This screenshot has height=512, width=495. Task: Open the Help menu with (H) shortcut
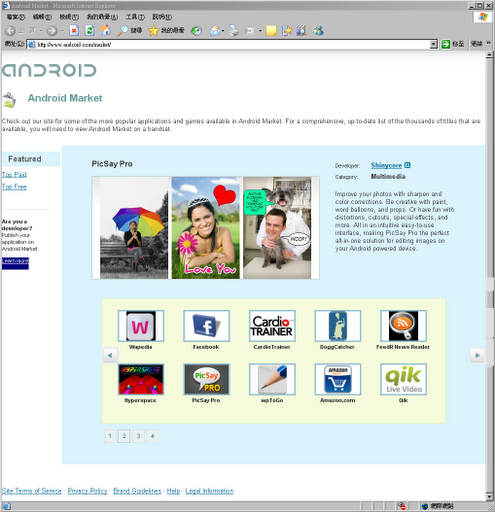coord(162,17)
